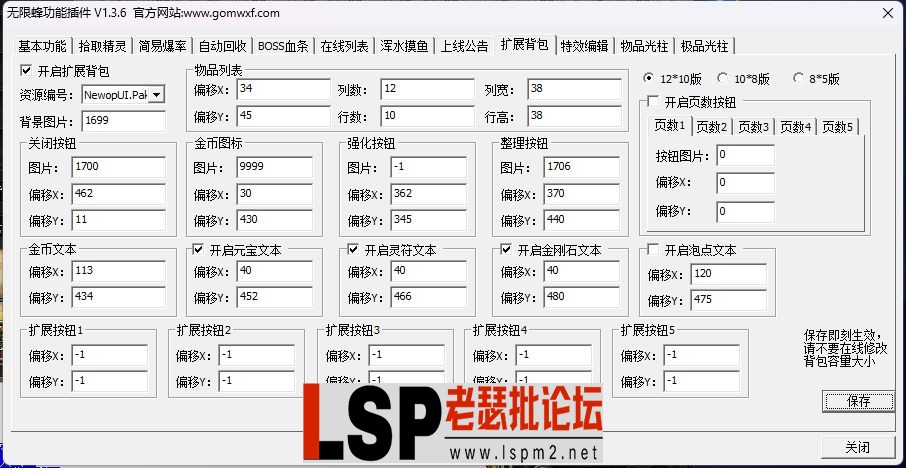Edit the 物品列表 偏移Y field
The image size is (906, 468).
(284, 116)
